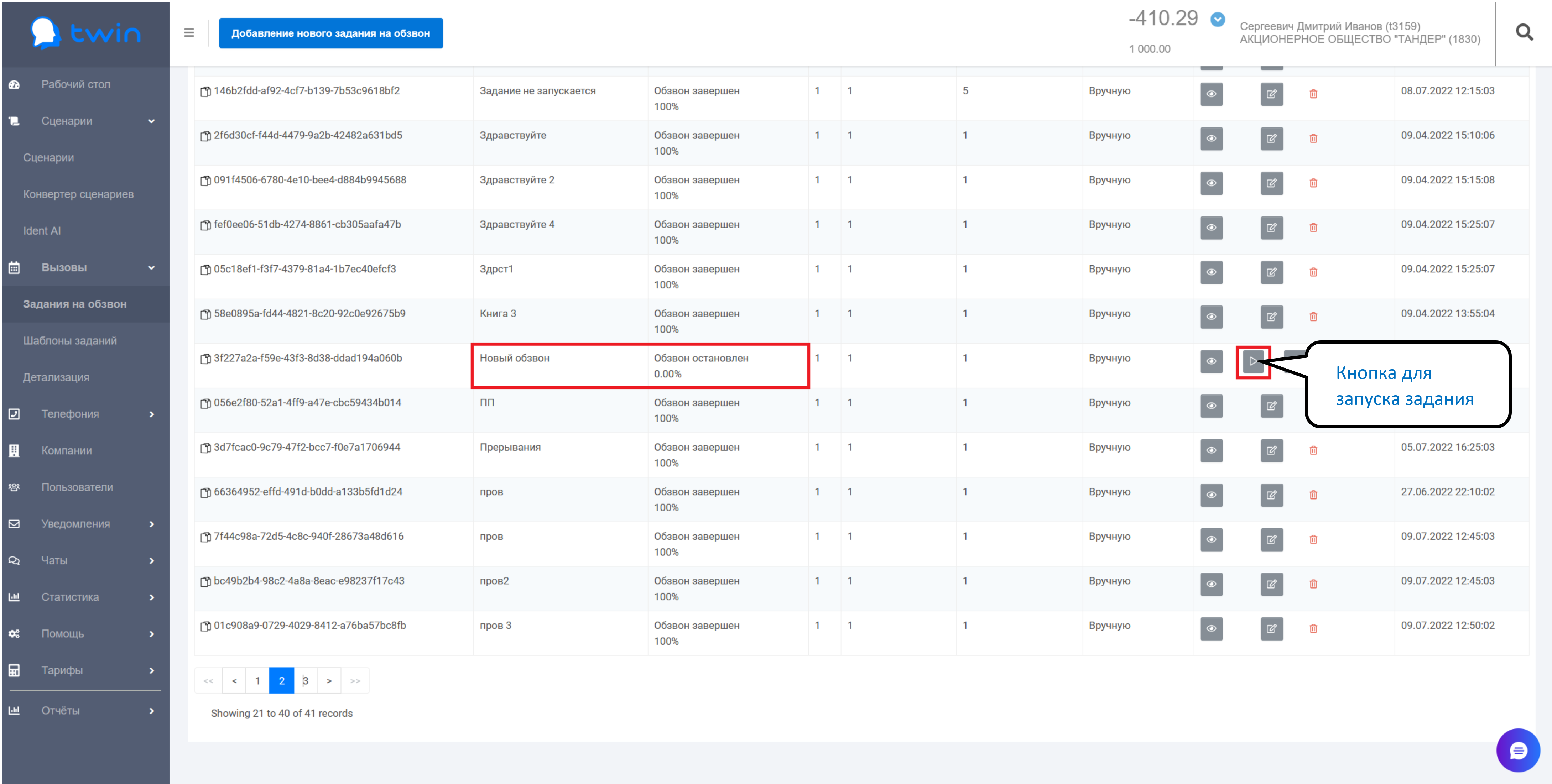
Task: Select Задания на обзвон menu item
Action: tap(85, 304)
